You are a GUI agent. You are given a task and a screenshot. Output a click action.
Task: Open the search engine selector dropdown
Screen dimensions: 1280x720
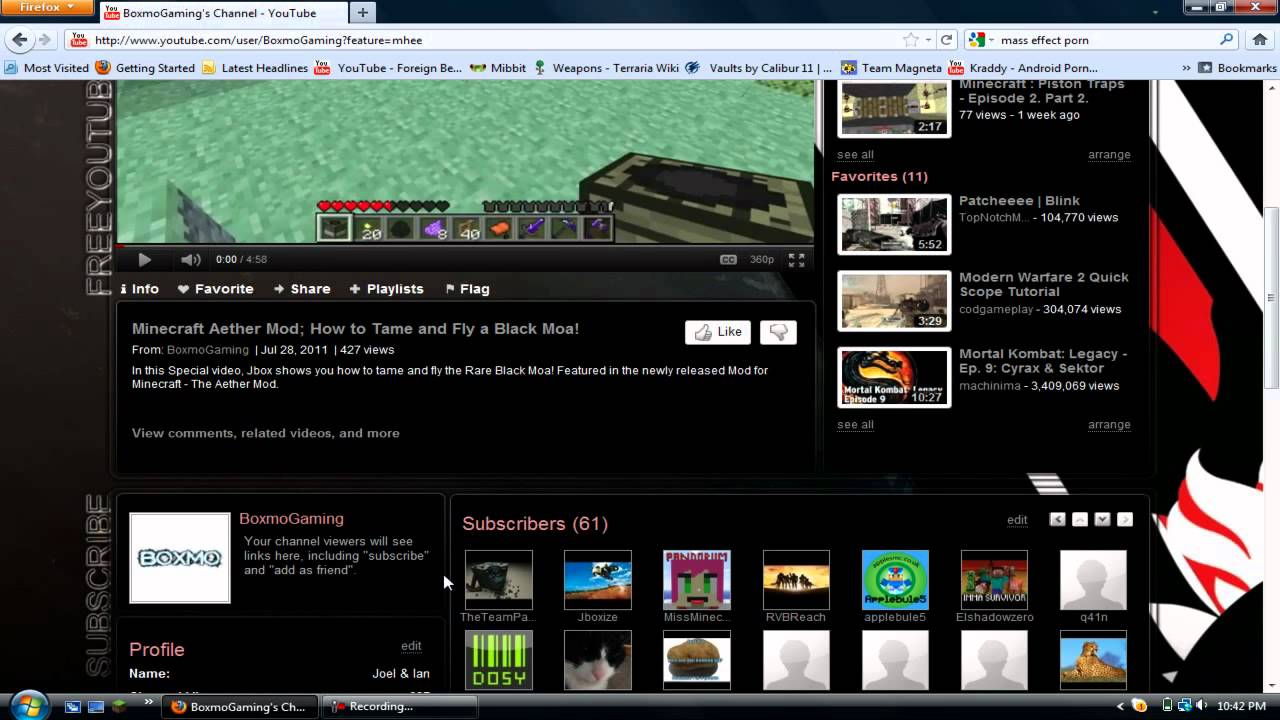tap(981, 40)
